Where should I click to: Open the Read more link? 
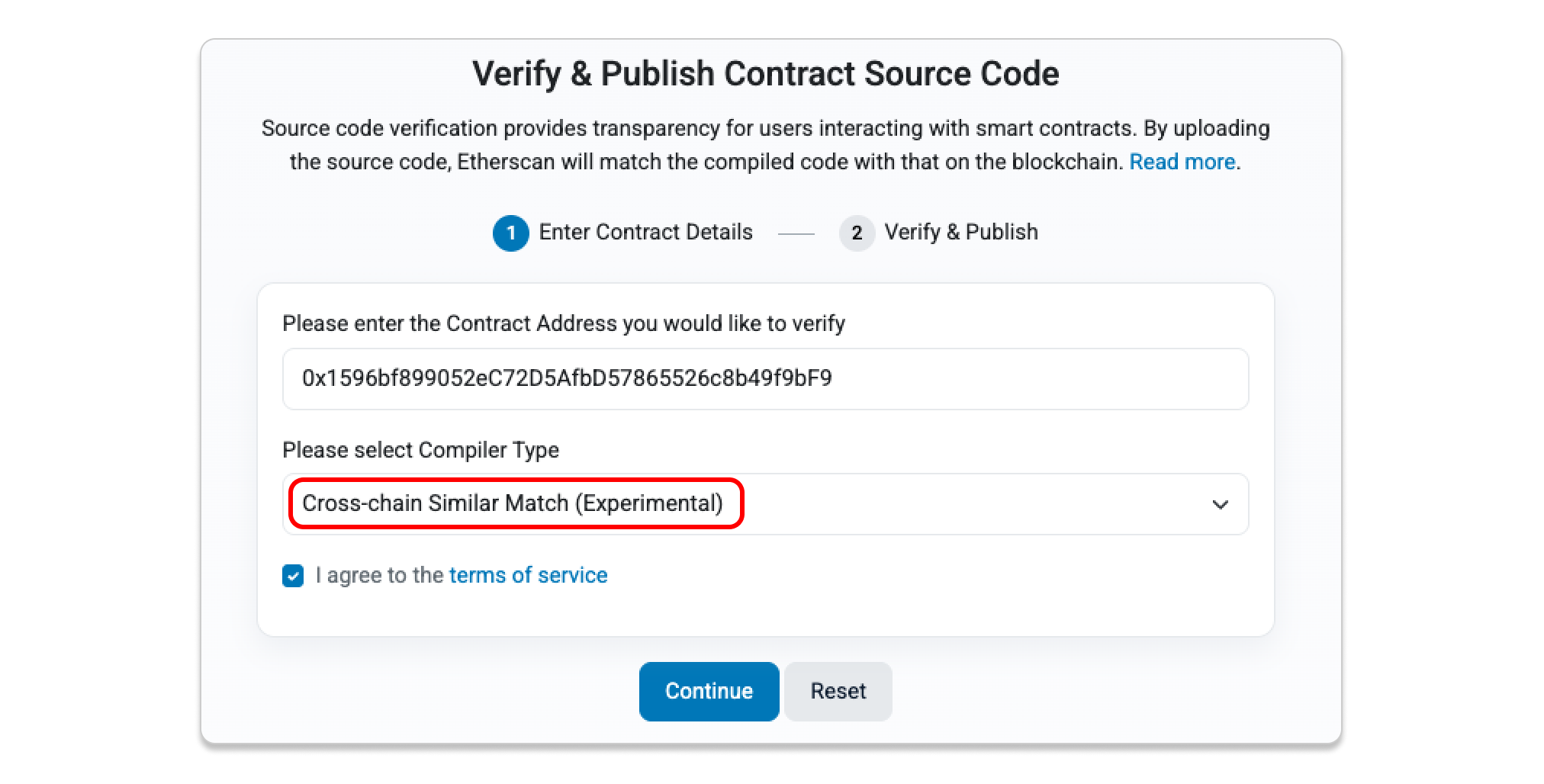[x=1182, y=162]
